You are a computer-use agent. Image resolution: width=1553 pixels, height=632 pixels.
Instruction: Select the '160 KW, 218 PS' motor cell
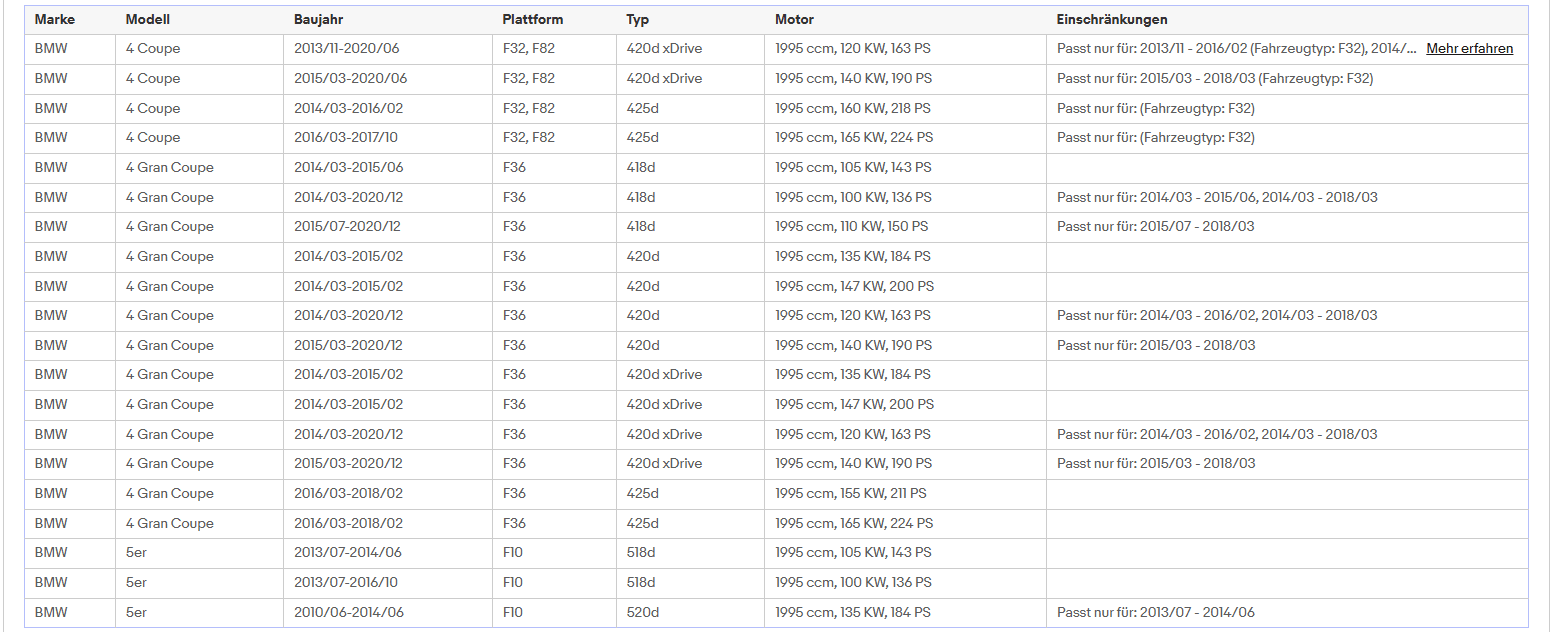905,108
